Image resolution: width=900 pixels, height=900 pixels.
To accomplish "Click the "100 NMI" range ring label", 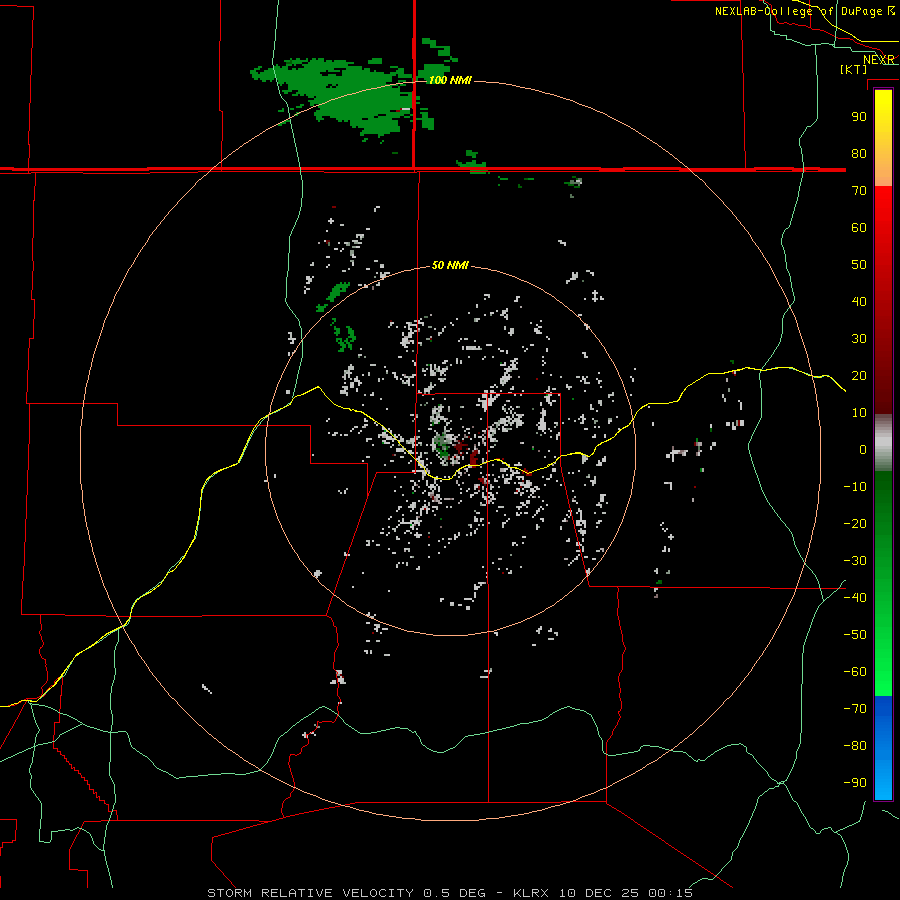I will click(450, 80).
